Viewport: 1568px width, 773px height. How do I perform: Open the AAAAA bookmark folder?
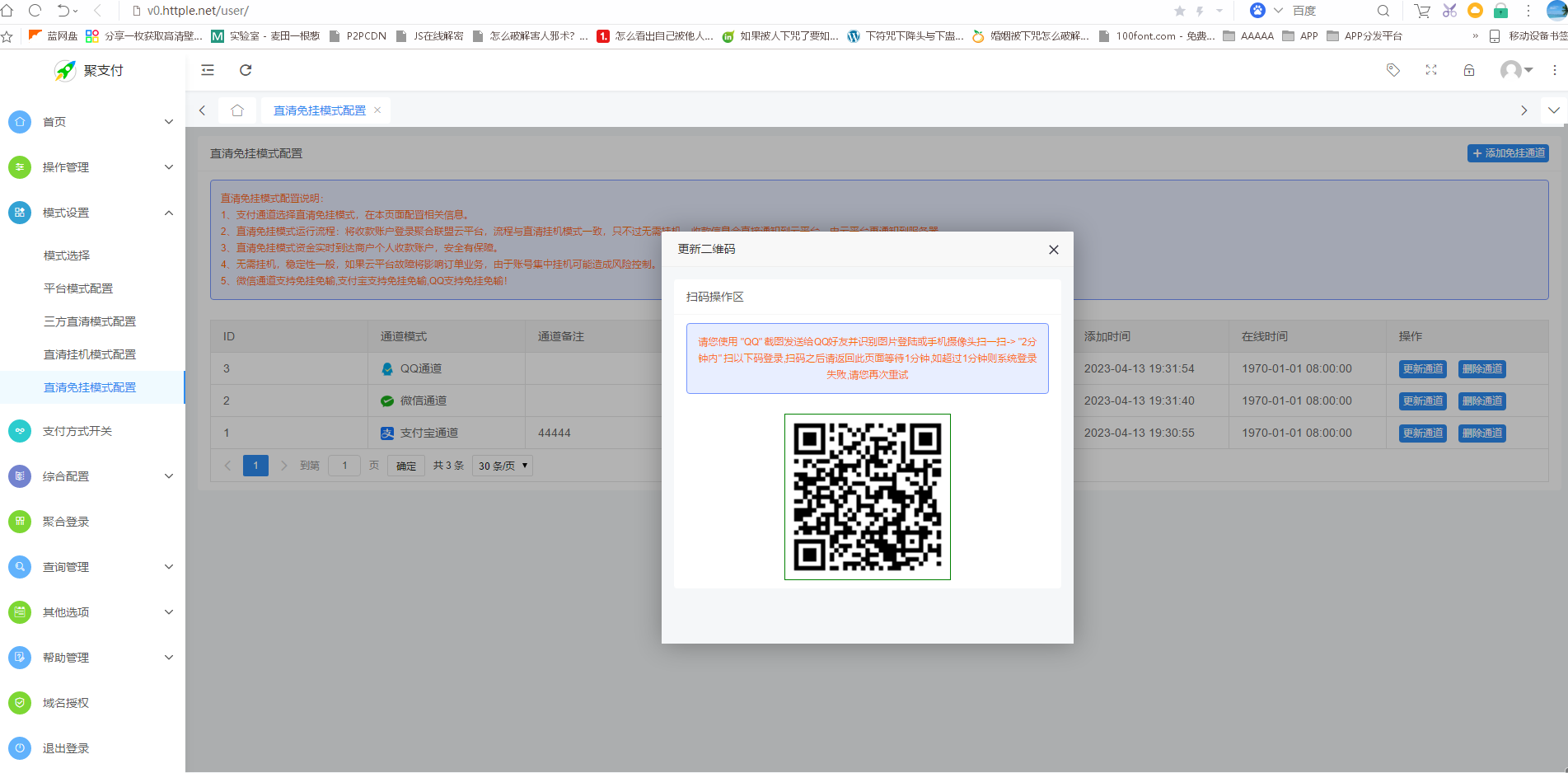pos(1249,36)
